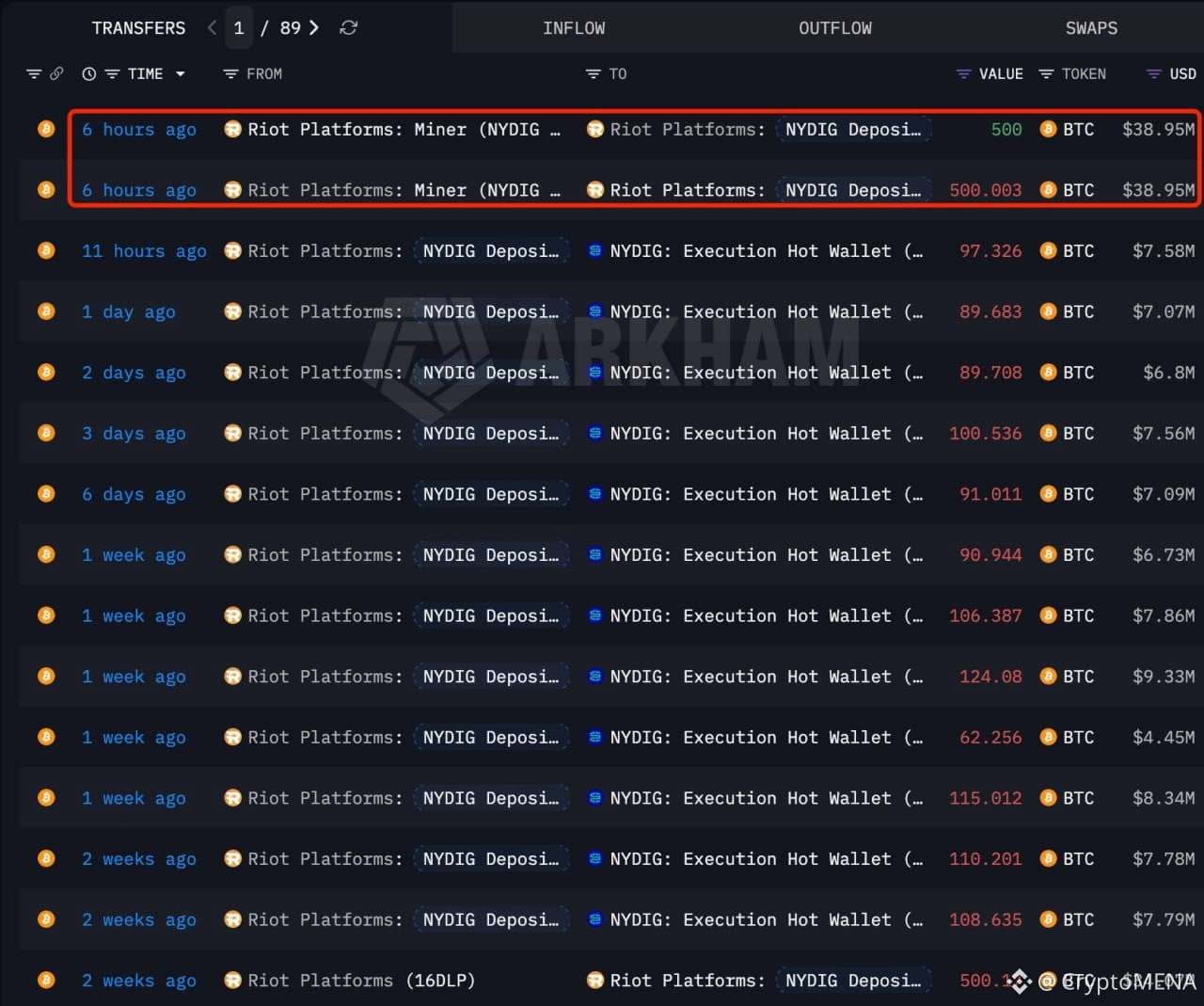This screenshot has width=1204, height=1006.
Task: Click the NYDIG logo on the 62.256 row
Action: (594, 737)
